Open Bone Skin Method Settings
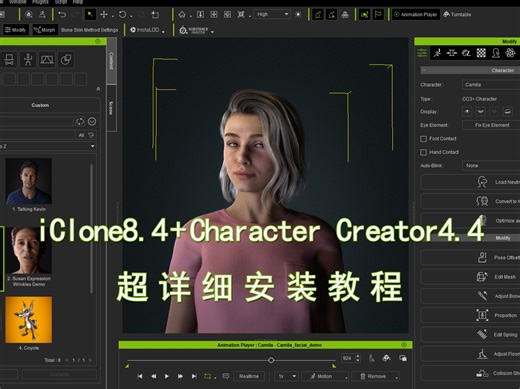Image resolution: width=520 pixels, height=389 pixels. 90,30
